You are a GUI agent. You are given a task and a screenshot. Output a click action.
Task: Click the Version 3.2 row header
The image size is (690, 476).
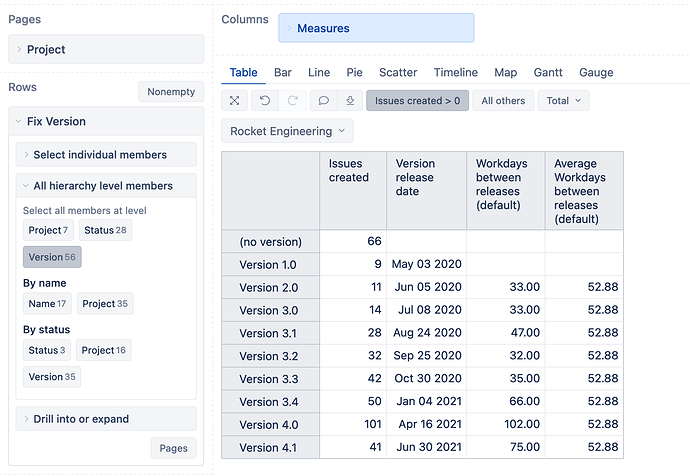tap(271, 356)
